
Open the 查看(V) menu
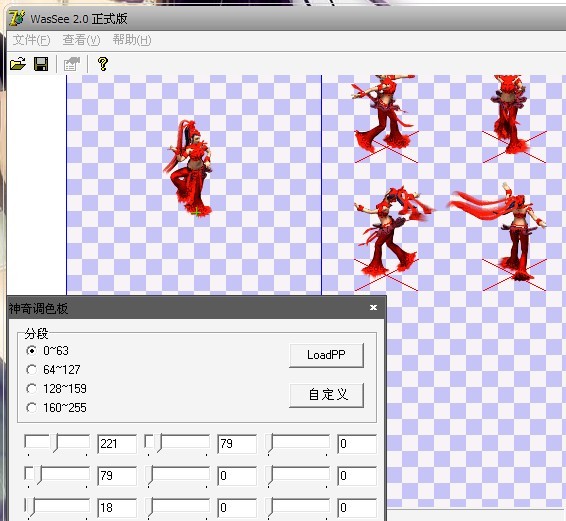tap(81, 40)
